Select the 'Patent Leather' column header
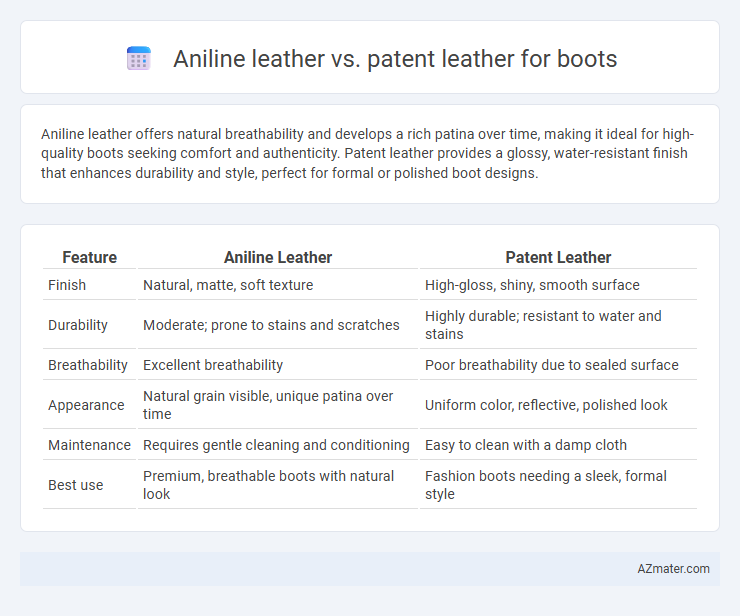740x616 pixels. [x=558, y=257]
